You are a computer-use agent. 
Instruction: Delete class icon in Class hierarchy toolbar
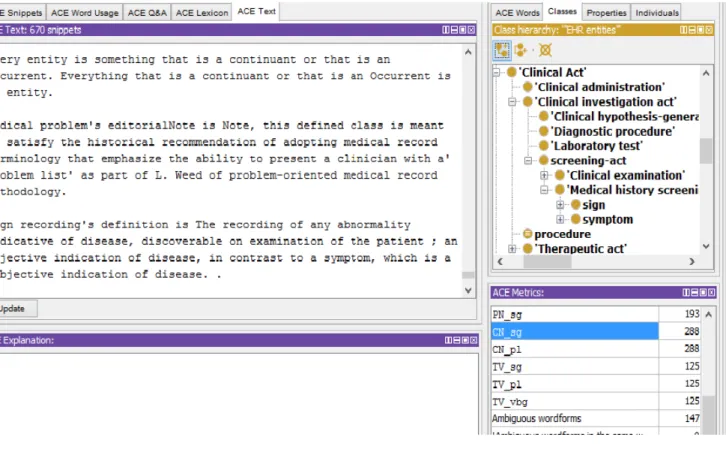[545, 50]
